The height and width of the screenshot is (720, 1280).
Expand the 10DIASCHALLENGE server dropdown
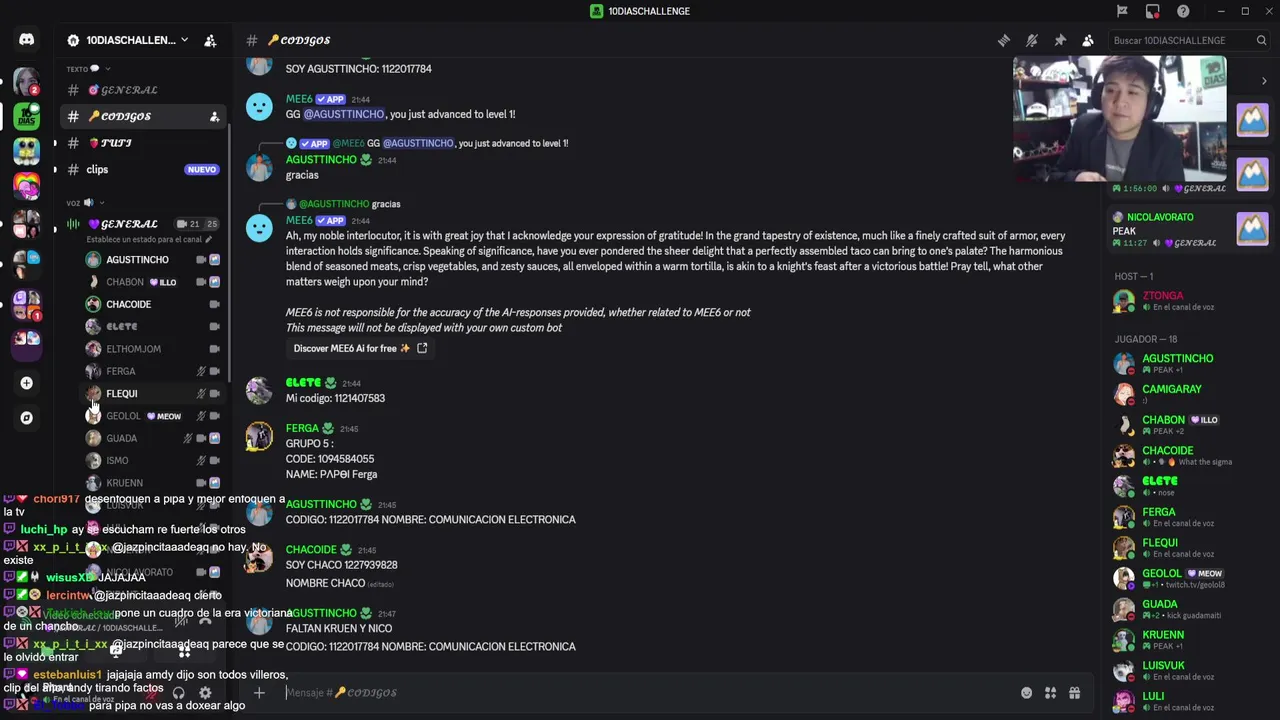click(184, 40)
